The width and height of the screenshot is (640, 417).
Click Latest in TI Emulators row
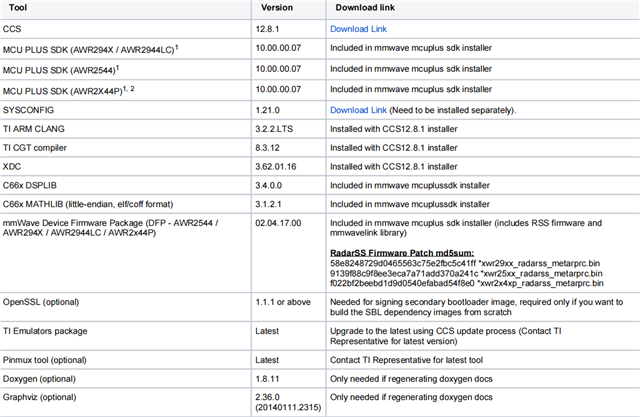(x=267, y=331)
